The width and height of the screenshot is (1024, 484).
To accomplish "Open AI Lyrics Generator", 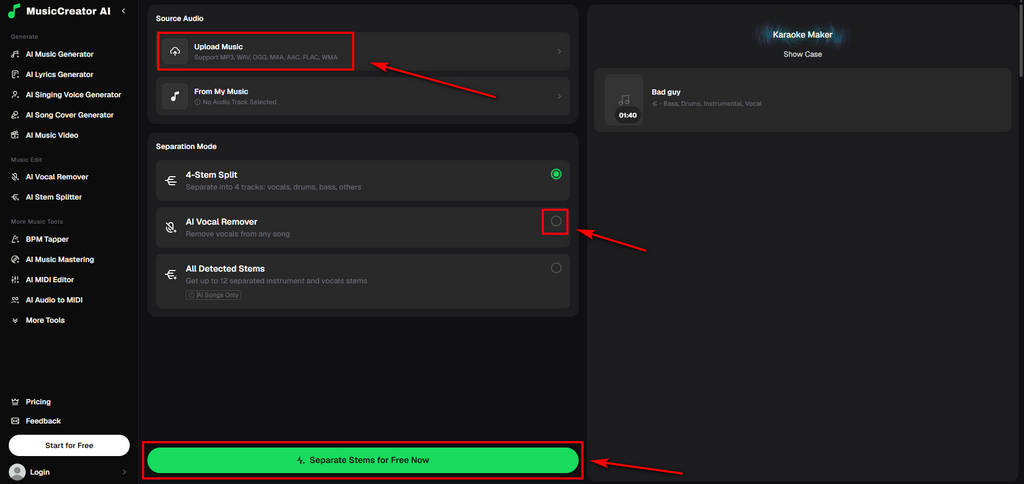I will pyautogui.click(x=59, y=74).
